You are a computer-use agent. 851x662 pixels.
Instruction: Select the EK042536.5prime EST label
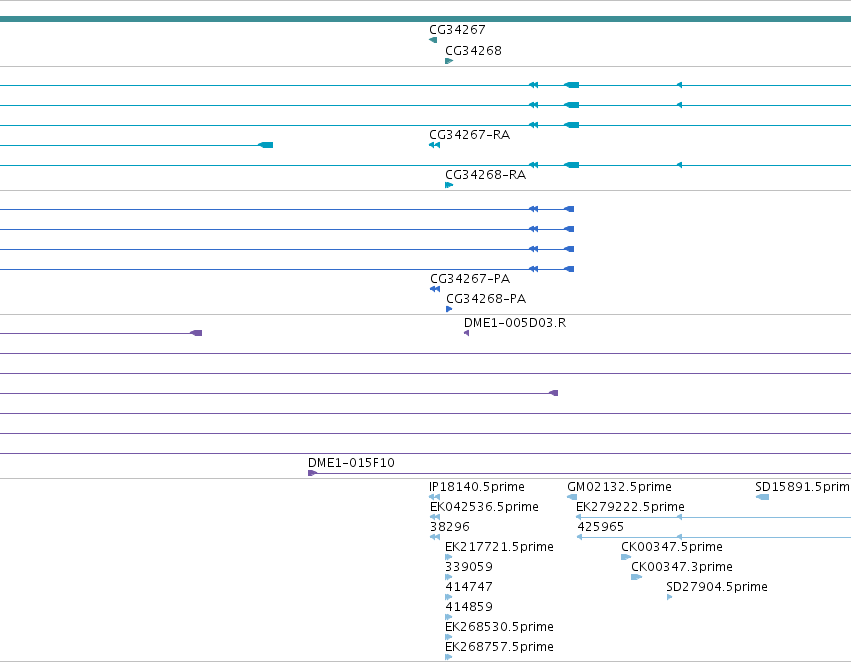pos(484,507)
